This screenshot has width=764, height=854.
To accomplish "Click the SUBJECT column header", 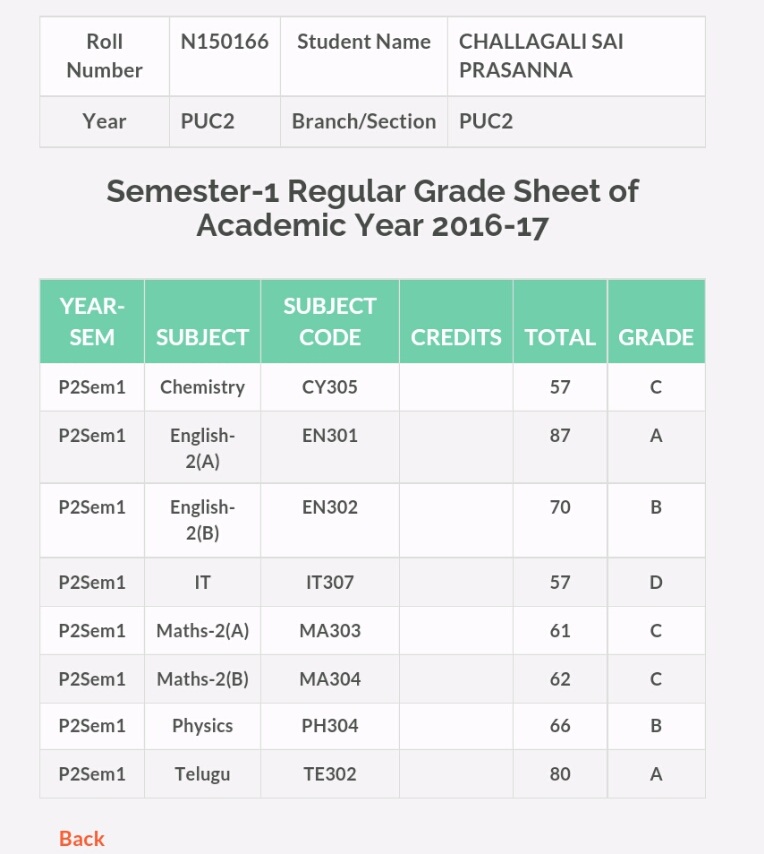I will [x=203, y=321].
